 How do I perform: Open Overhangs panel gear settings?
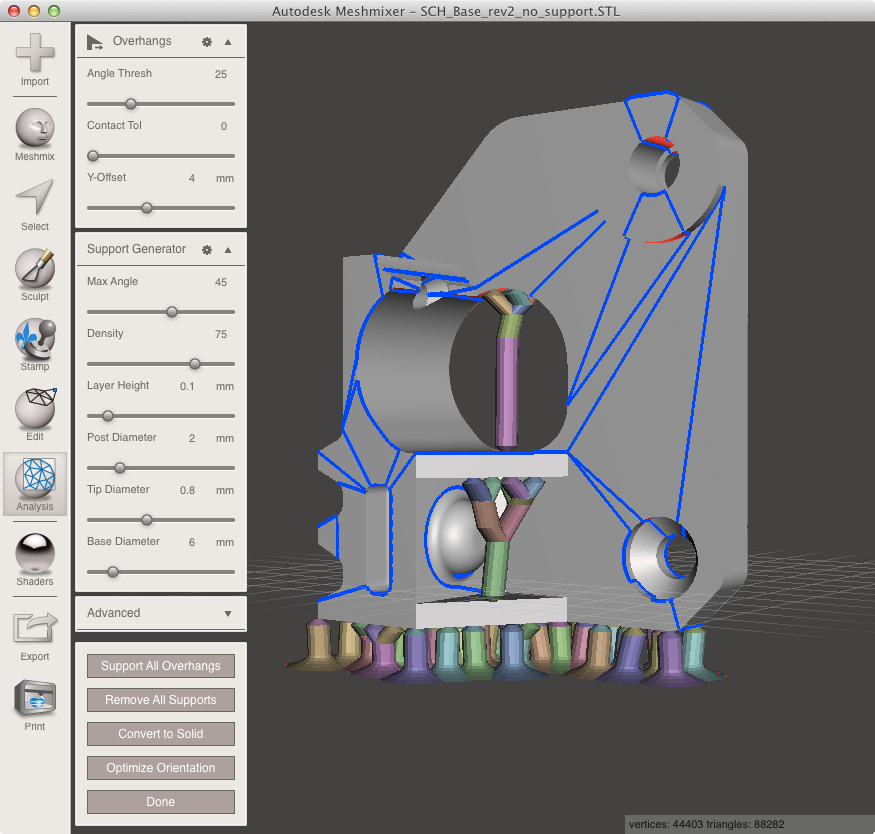coord(207,42)
